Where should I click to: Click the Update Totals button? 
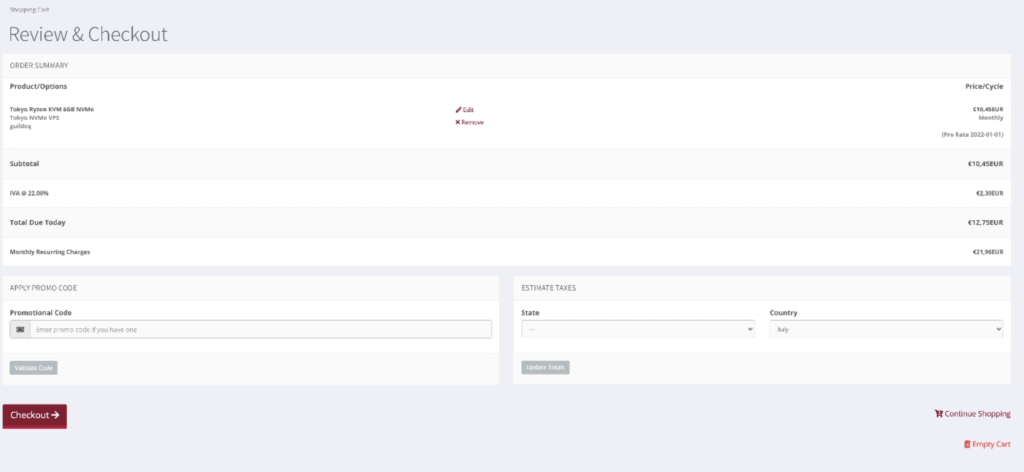coord(545,368)
